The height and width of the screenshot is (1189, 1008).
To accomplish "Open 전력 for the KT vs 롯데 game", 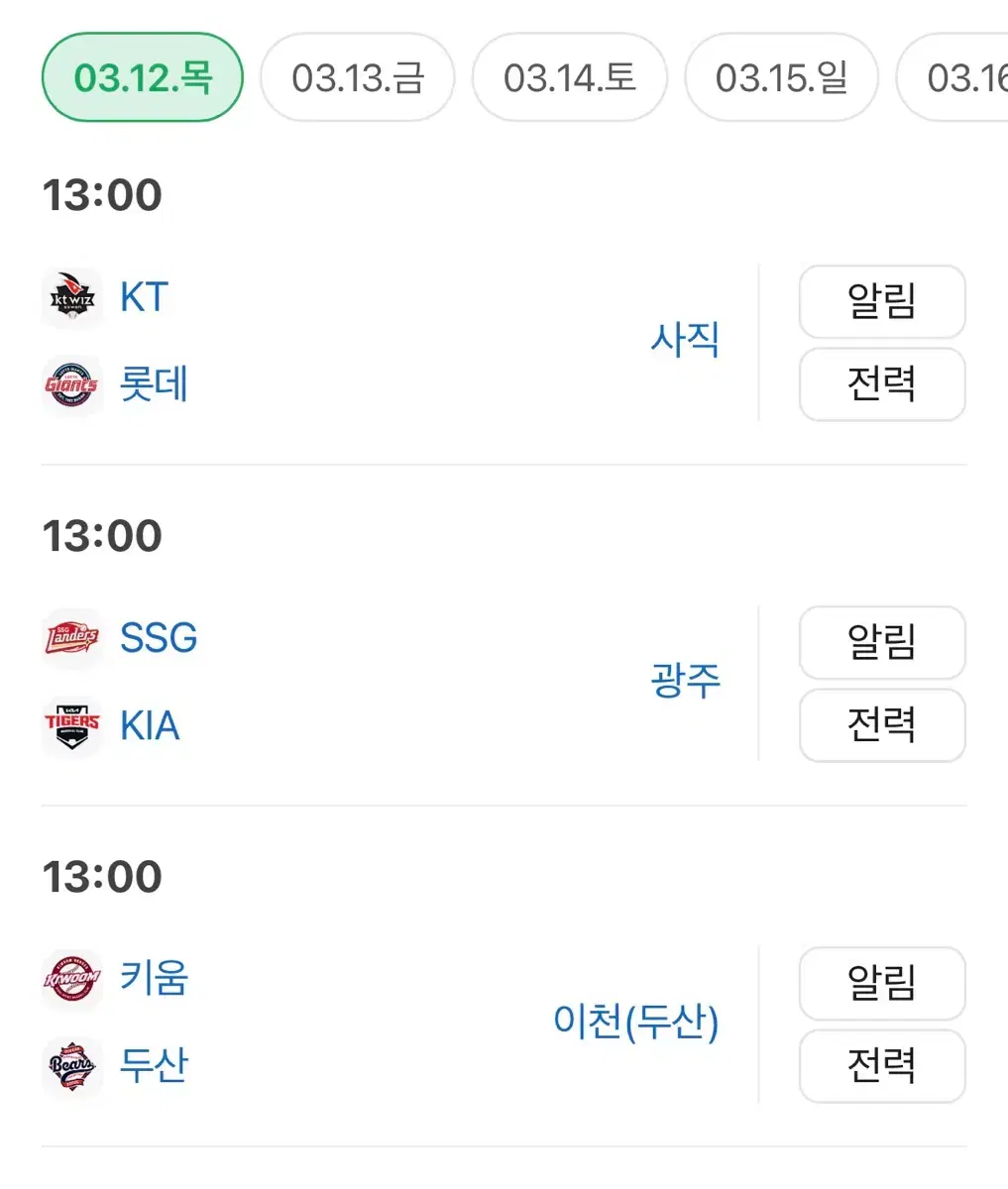I will 882,384.
